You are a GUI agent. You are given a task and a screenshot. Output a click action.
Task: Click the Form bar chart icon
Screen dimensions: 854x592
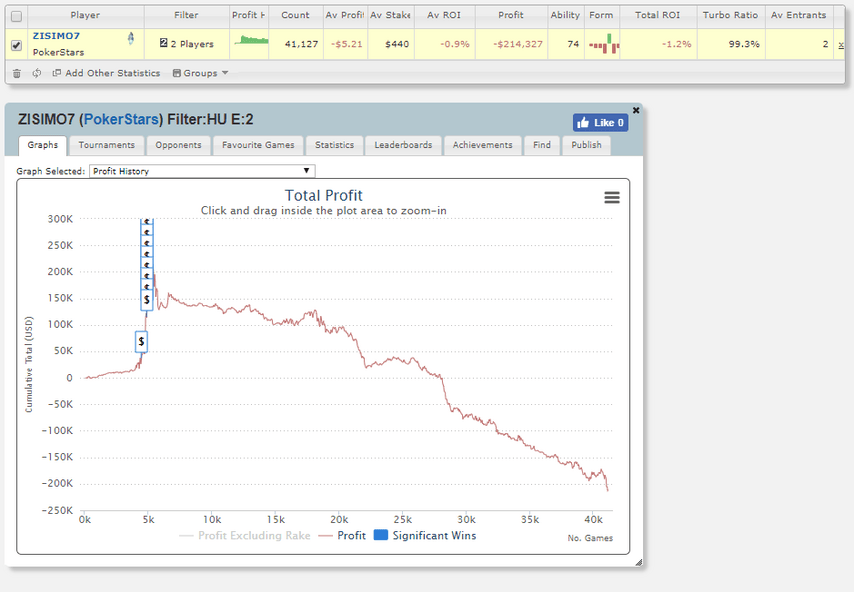coord(601,44)
